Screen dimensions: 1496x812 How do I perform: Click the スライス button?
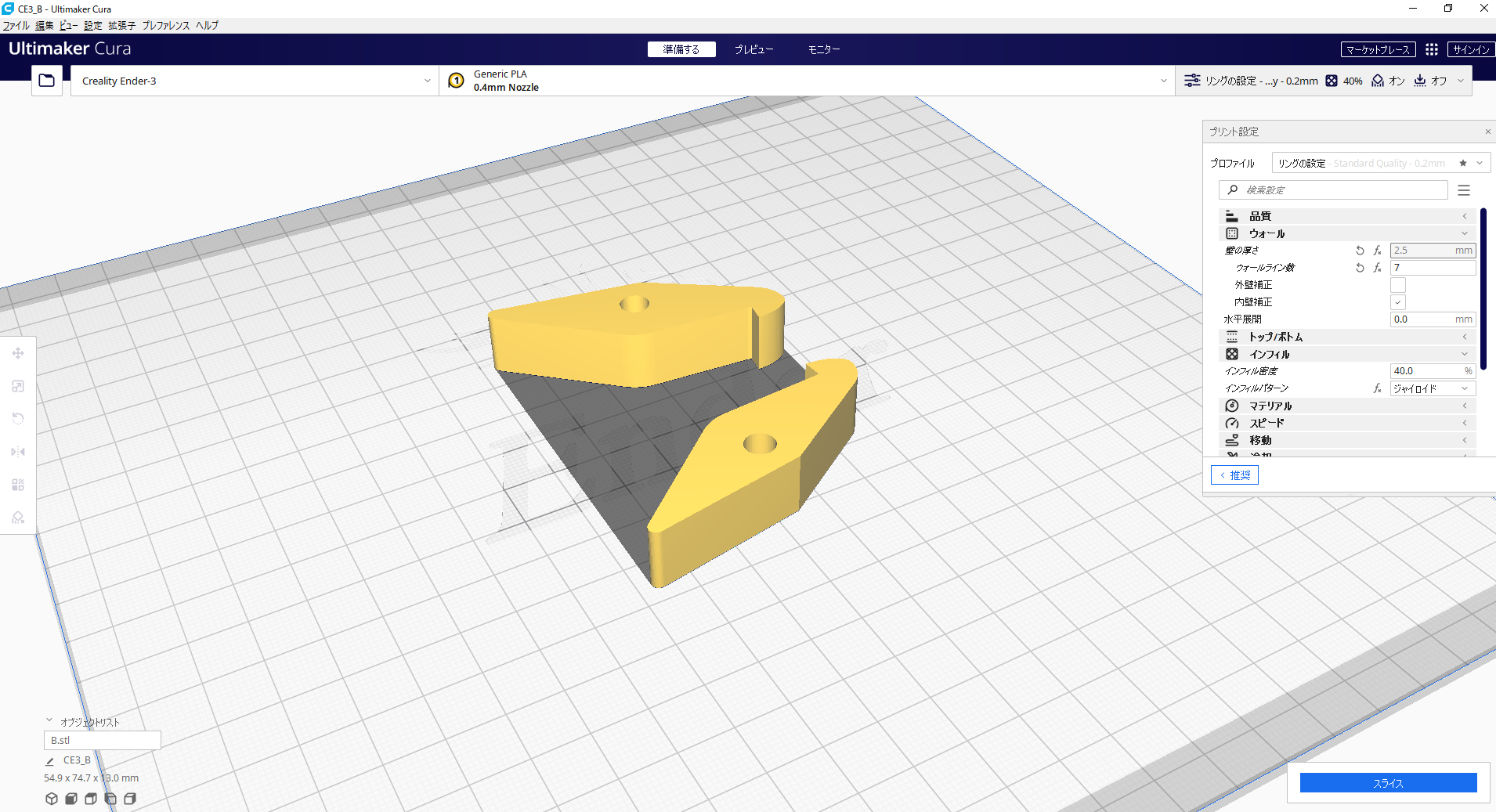coord(1388,783)
